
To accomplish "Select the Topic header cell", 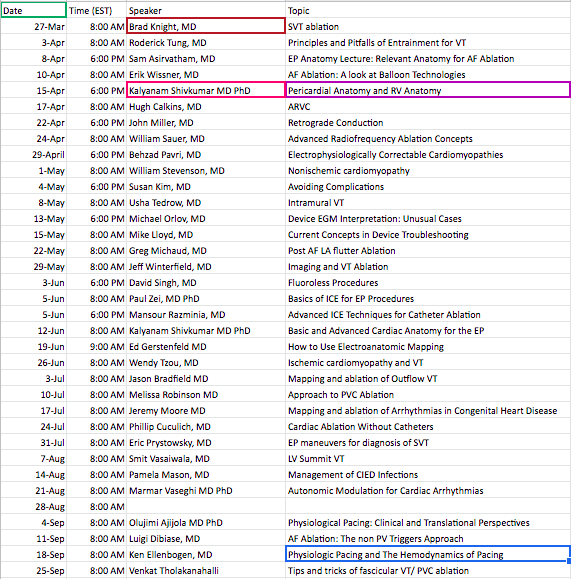I will pyautogui.click(x=428, y=10).
